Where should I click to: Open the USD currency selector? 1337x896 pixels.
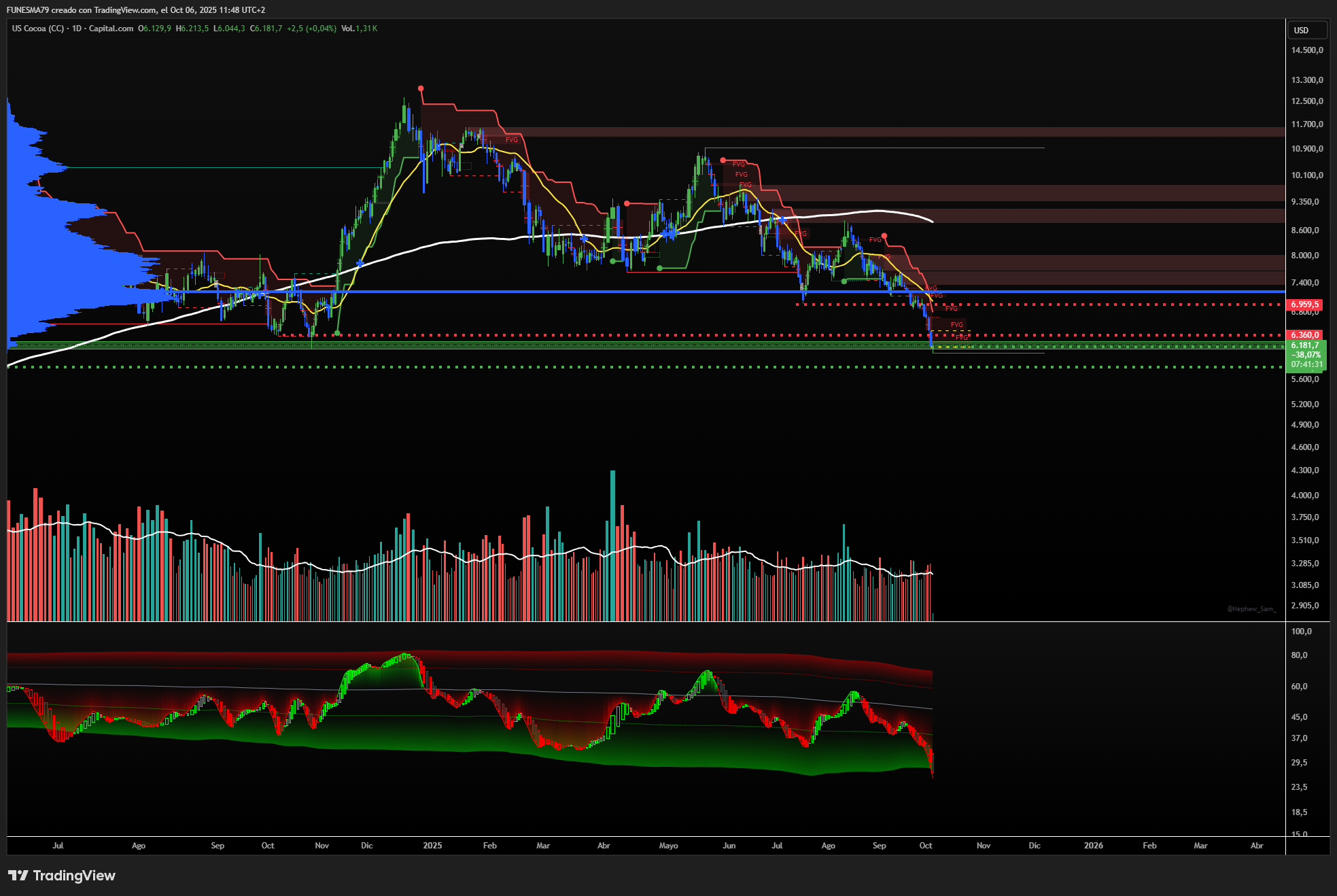[1307, 30]
